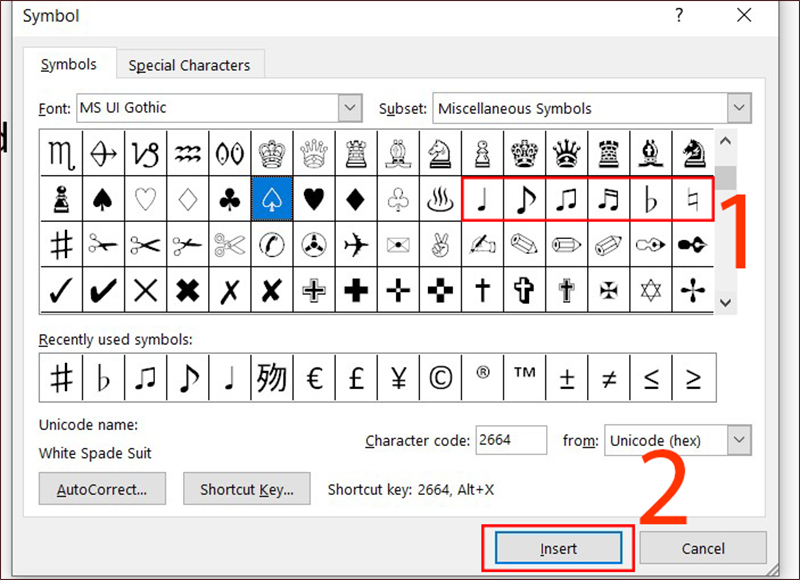Select the thin check mark symbol
Viewport: 800px width, 580px height.
pyautogui.click(x=61, y=290)
